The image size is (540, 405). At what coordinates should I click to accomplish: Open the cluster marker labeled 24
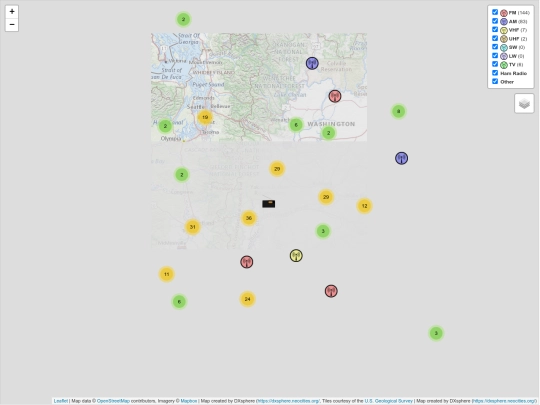[247, 299]
